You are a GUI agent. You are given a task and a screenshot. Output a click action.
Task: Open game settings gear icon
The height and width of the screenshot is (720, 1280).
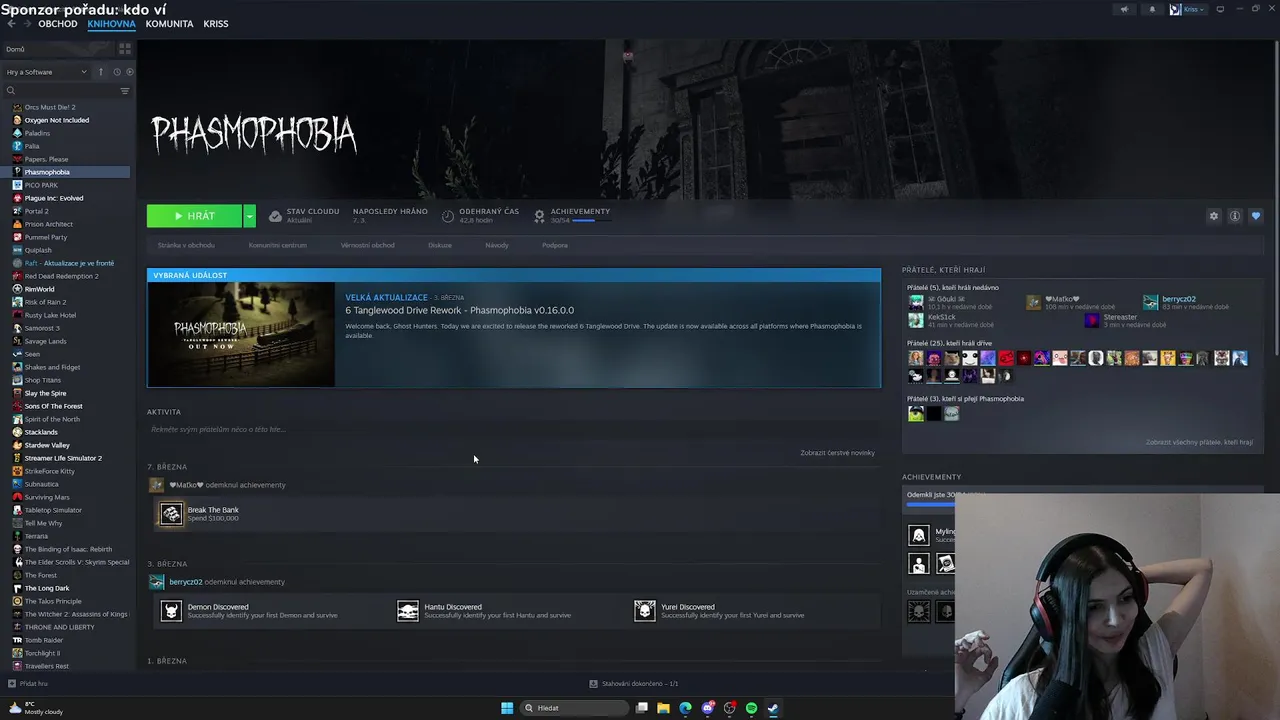pos(1214,216)
